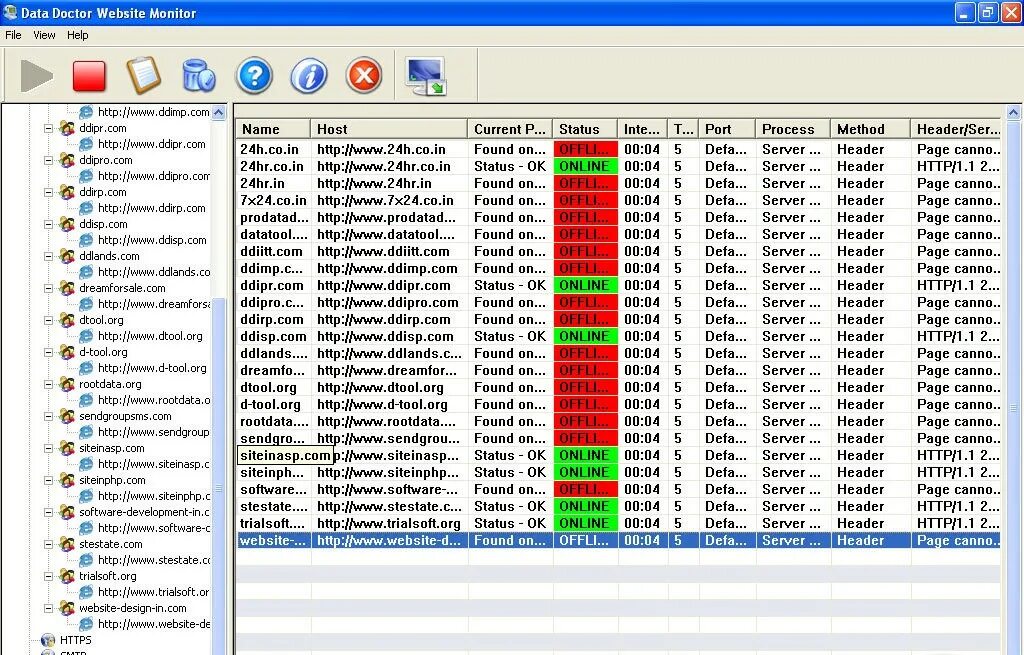Click the highlighted website-... row name
Viewport: 1024px width, 655px height.
click(x=272, y=540)
